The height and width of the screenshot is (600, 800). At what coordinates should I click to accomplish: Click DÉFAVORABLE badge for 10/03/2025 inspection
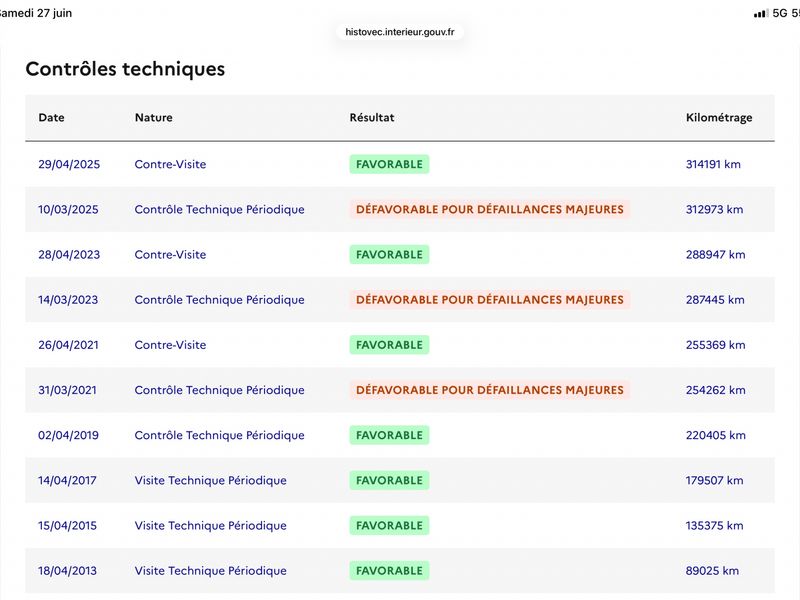[x=490, y=209]
